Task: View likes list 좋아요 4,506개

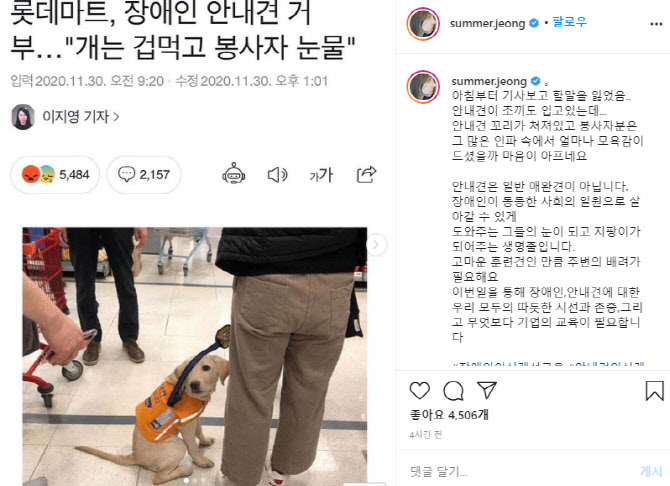Action: point(449,414)
